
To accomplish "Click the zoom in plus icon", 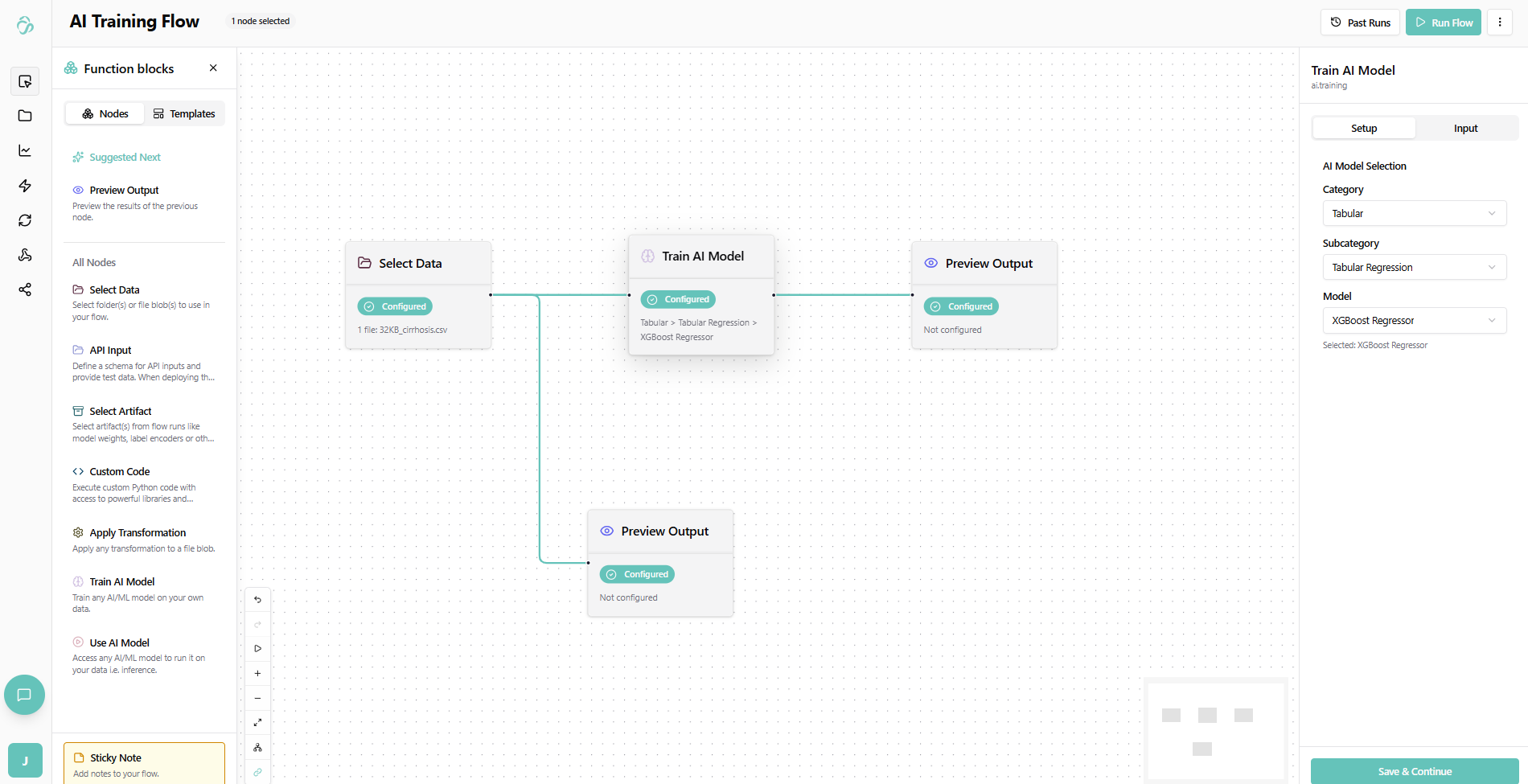I will (257, 674).
